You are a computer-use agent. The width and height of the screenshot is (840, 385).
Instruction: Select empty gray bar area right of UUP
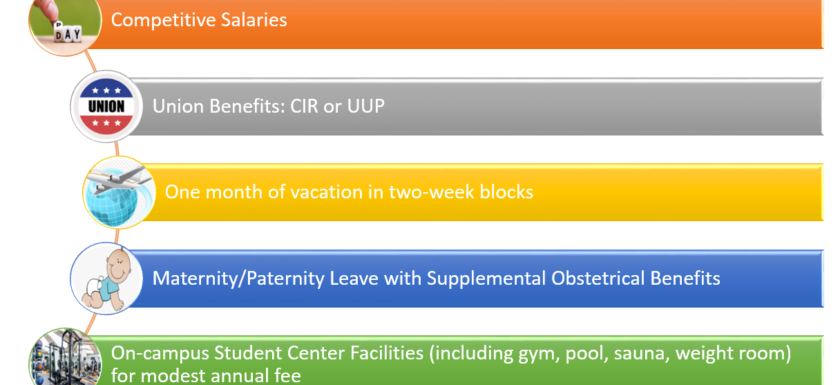(604, 106)
